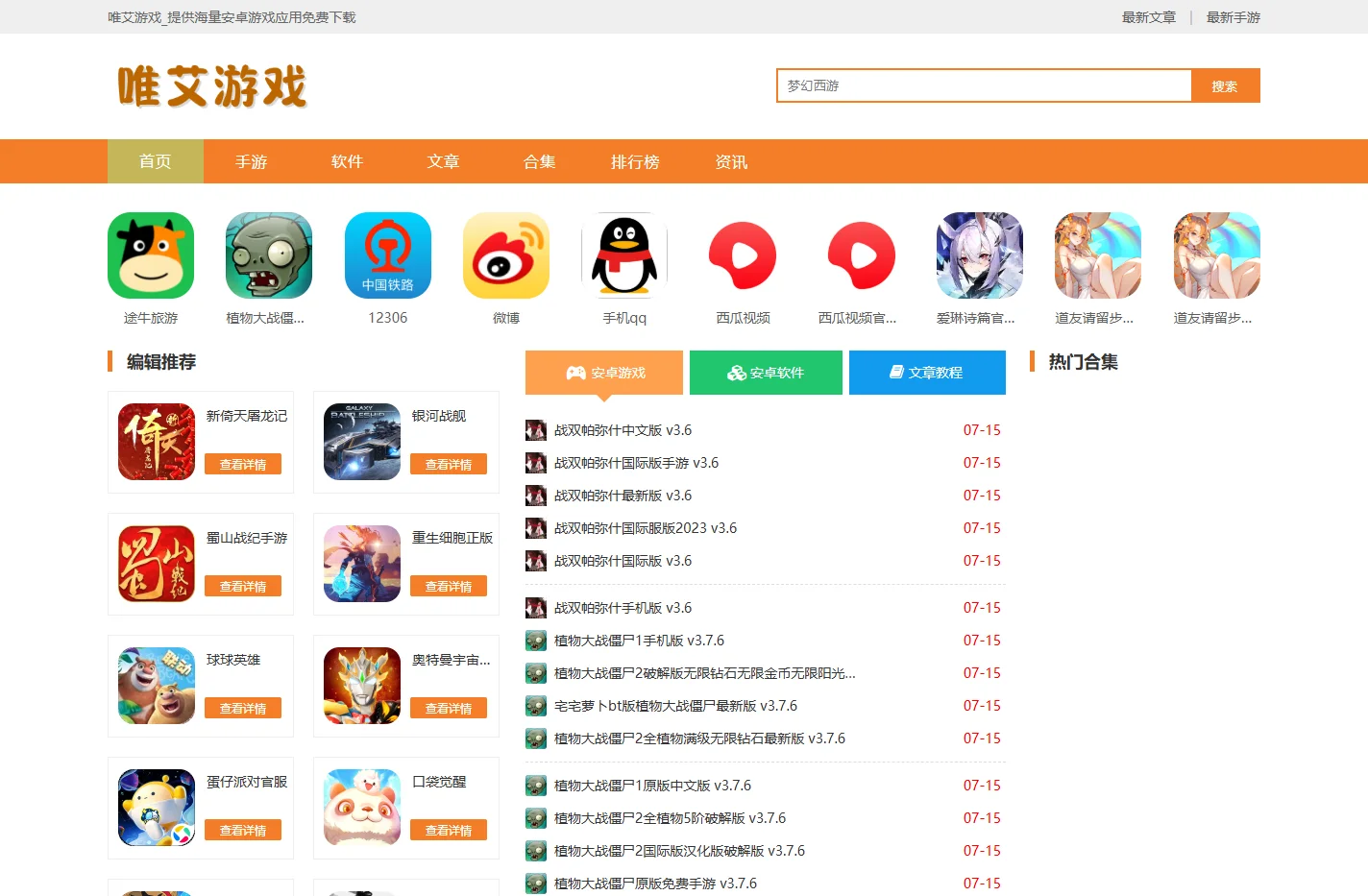Switch to the 安卓软件 tab
The image size is (1368, 896).
pyautogui.click(x=766, y=373)
